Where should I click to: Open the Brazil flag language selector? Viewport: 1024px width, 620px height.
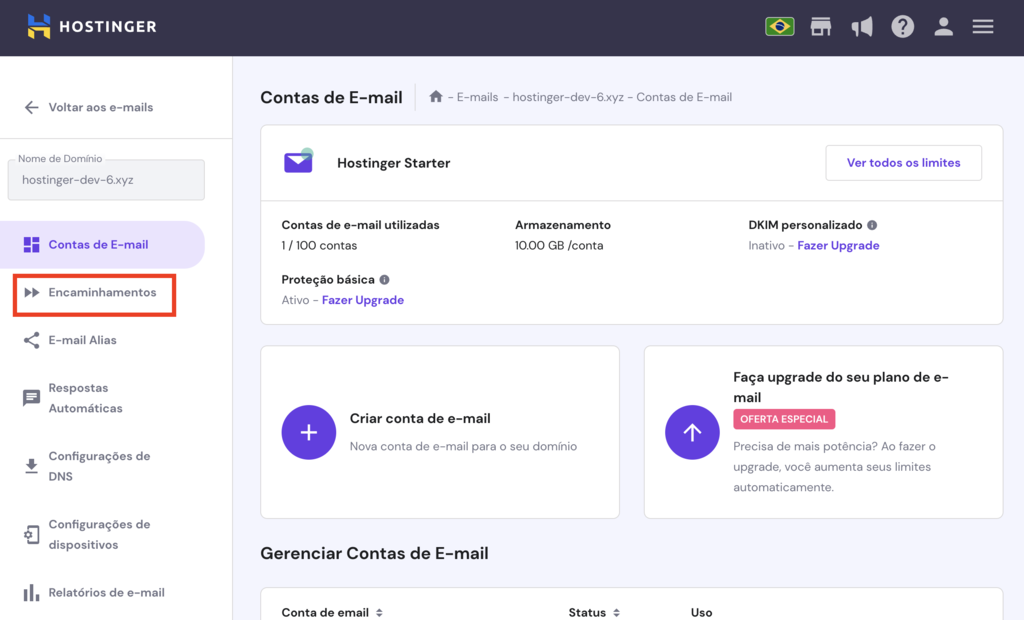click(780, 27)
